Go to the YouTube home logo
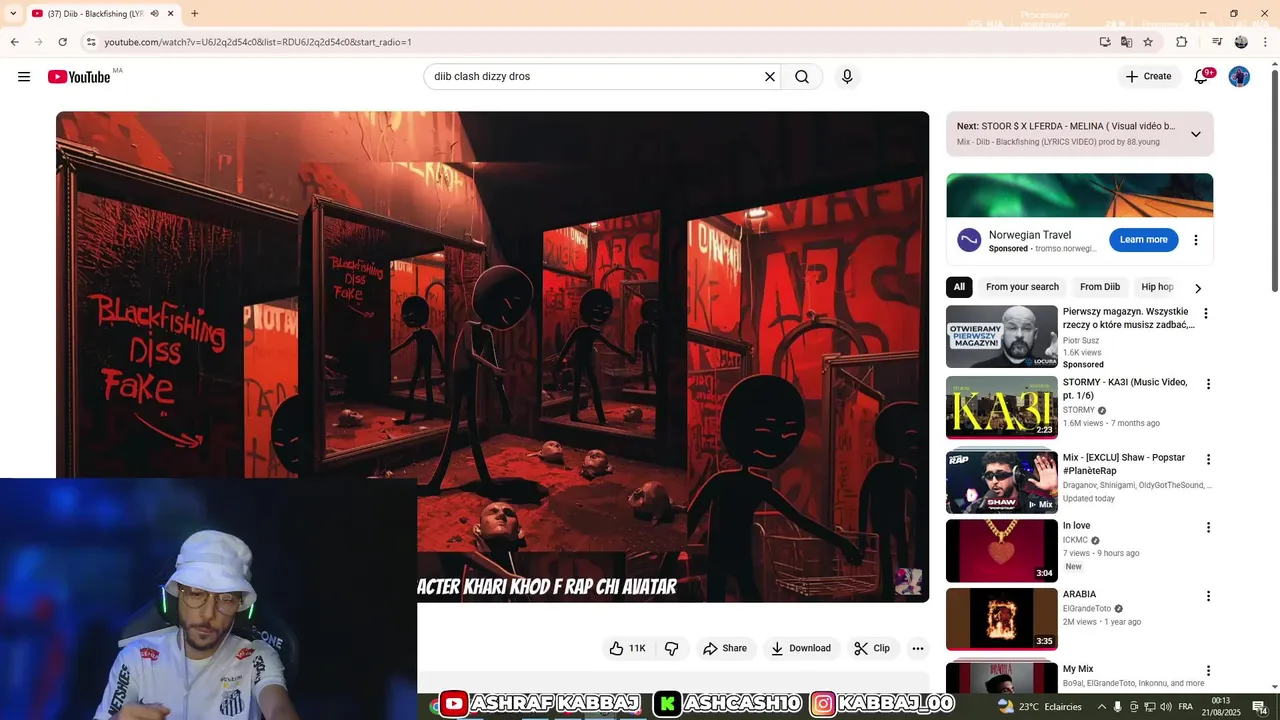This screenshot has width=1280, height=720. 79,77
